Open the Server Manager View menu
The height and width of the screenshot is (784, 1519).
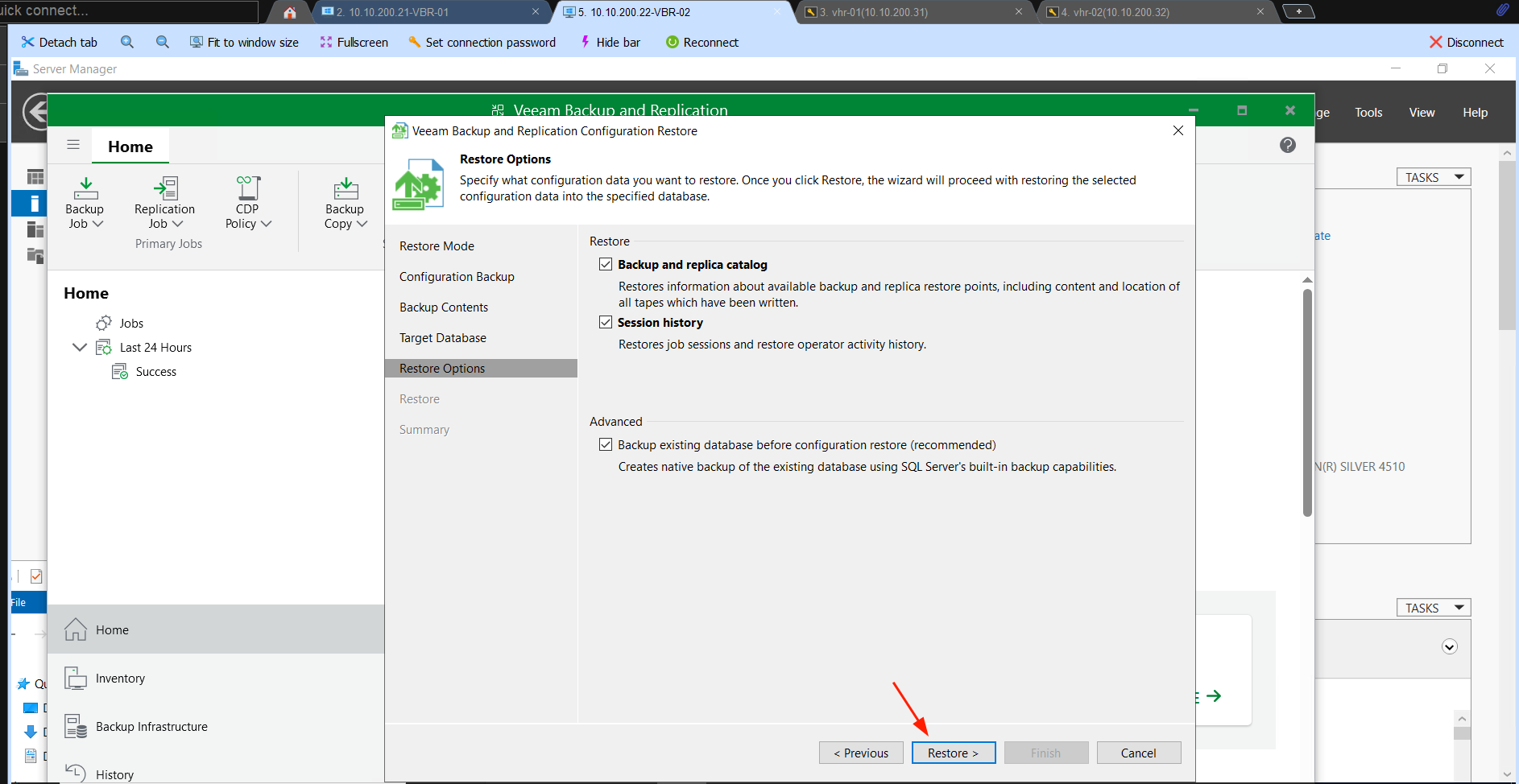[1422, 113]
